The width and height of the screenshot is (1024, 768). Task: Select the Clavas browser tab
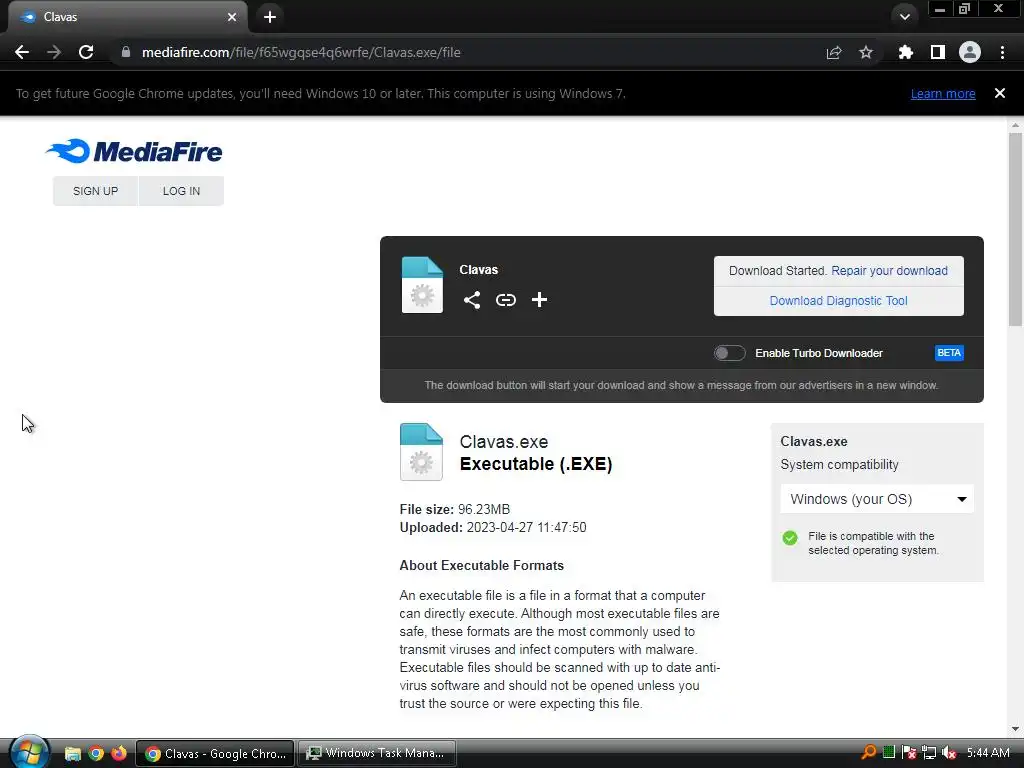[x=127, y=17]
